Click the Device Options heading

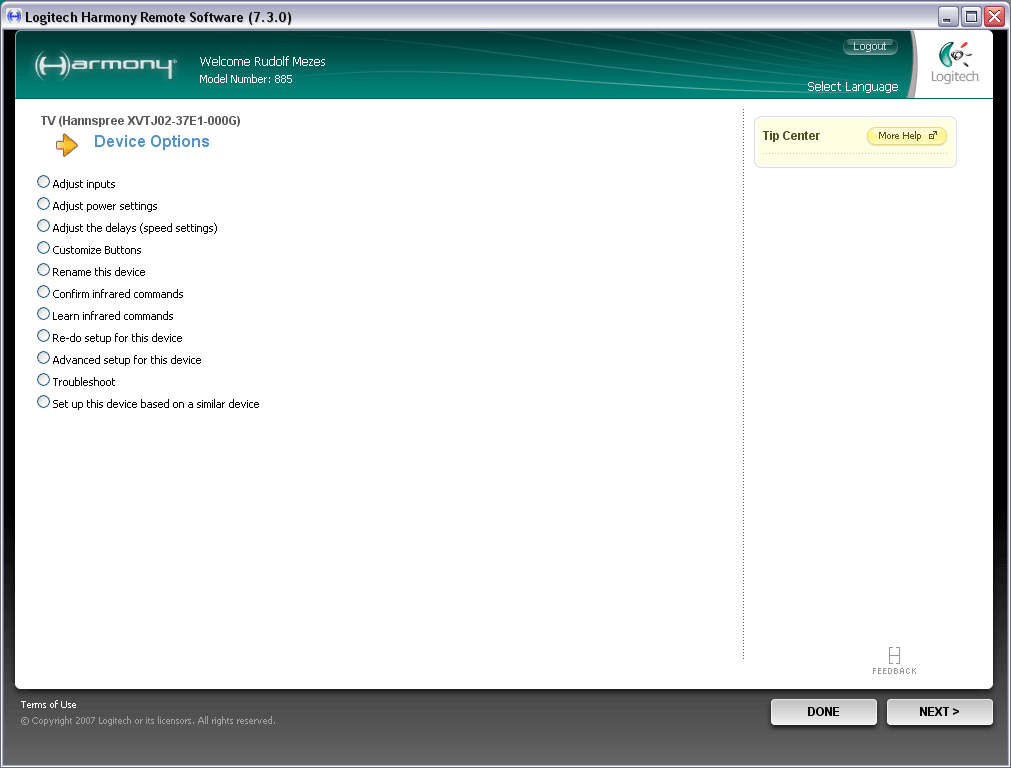tap(152, 141)
